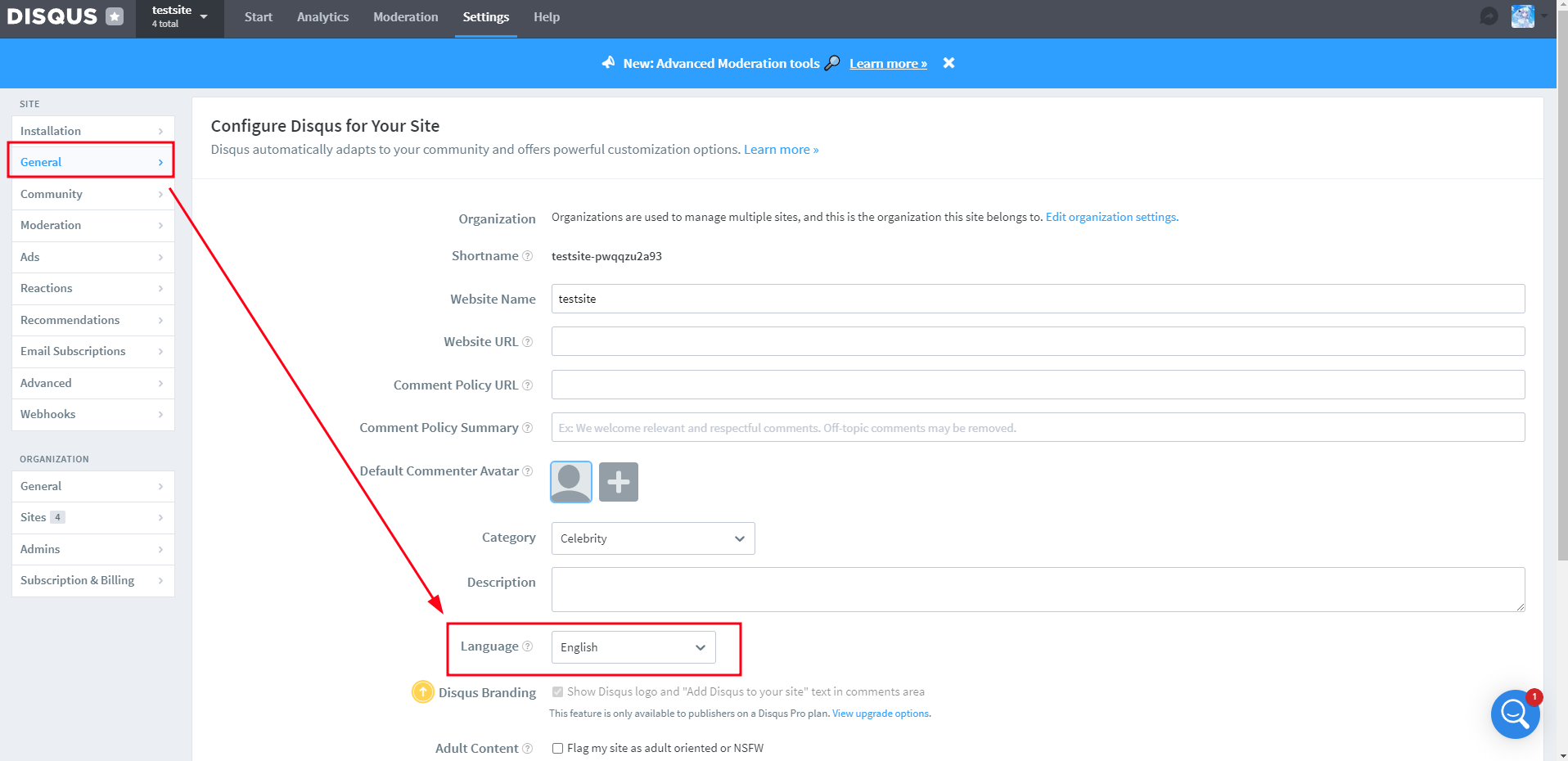Open the Category dropdown showing Celebrity
The height and width of the screenshot is (761, 1568).
pyautogui.click(x=653, y=538)
